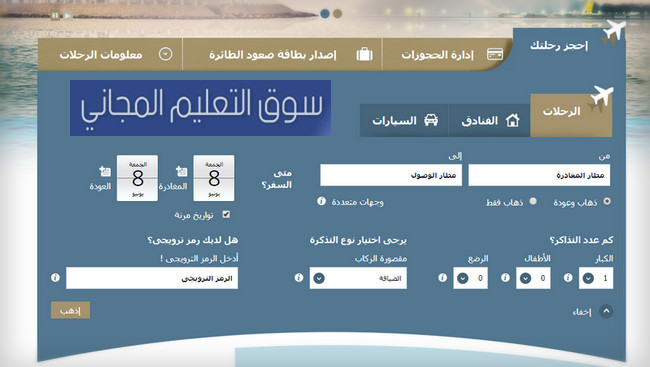Pause the banner slideshow
The image size is (650, 367).
55,15
